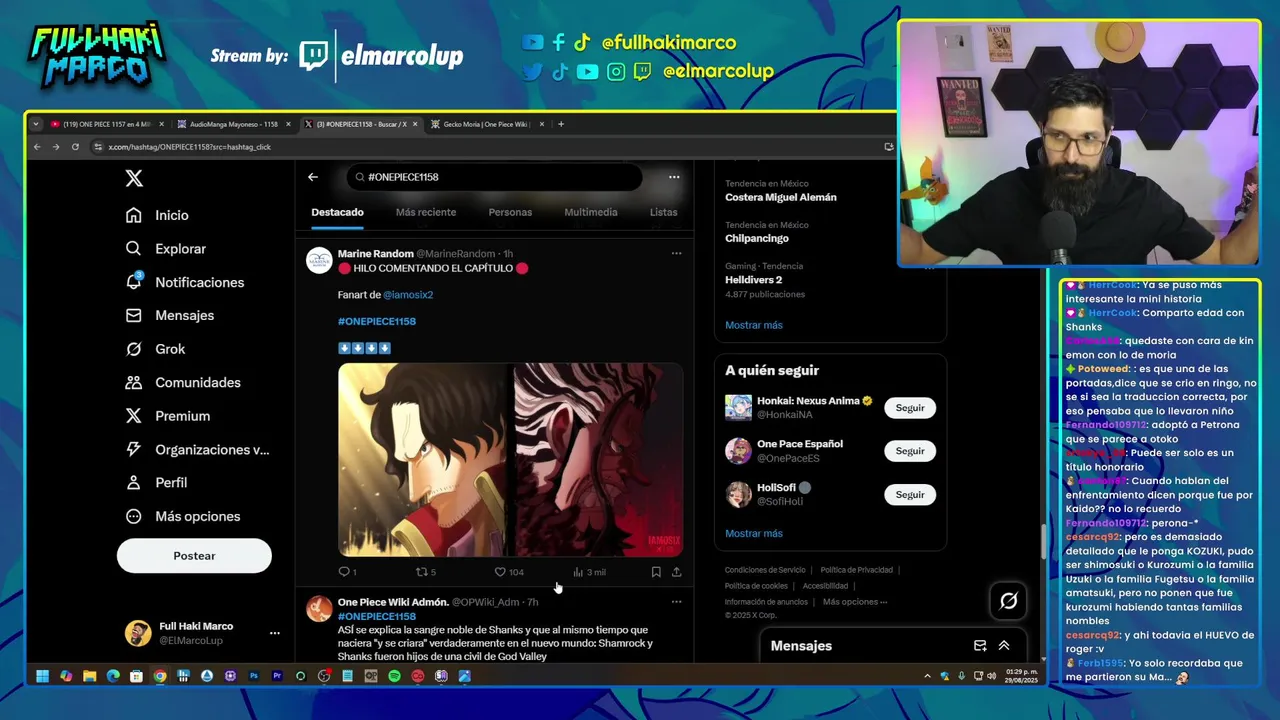Open the Chilpancingo trend

pyautogui.click(x=757, y=238)
